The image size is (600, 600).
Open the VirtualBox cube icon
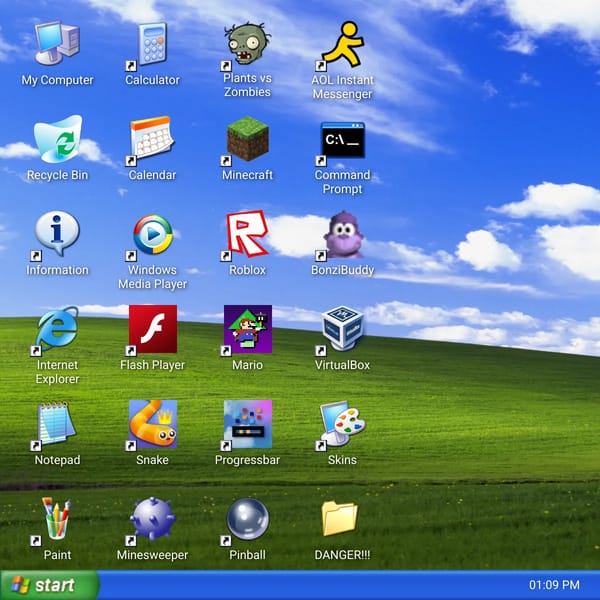coord(343,328)
